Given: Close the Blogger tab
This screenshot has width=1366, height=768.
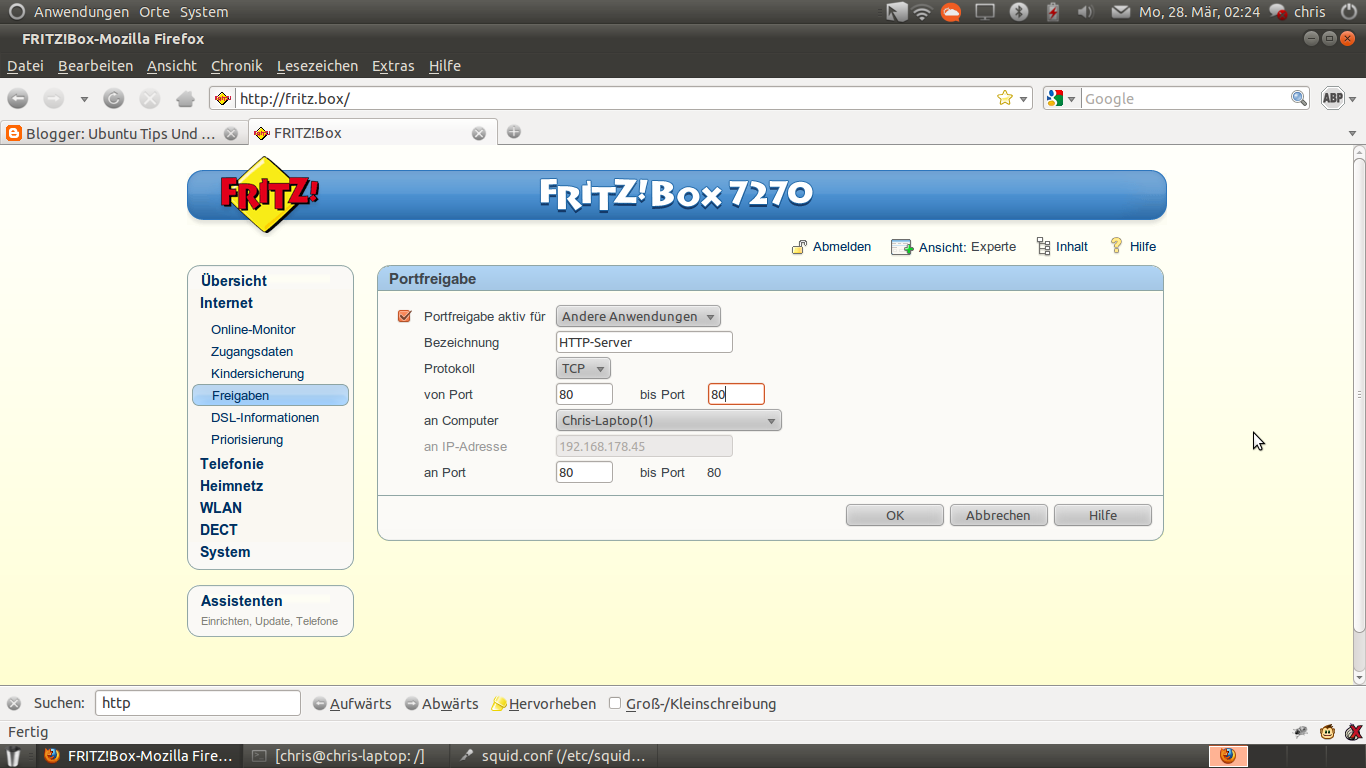Looking at the screenshot, I should [x=231, y=133].
